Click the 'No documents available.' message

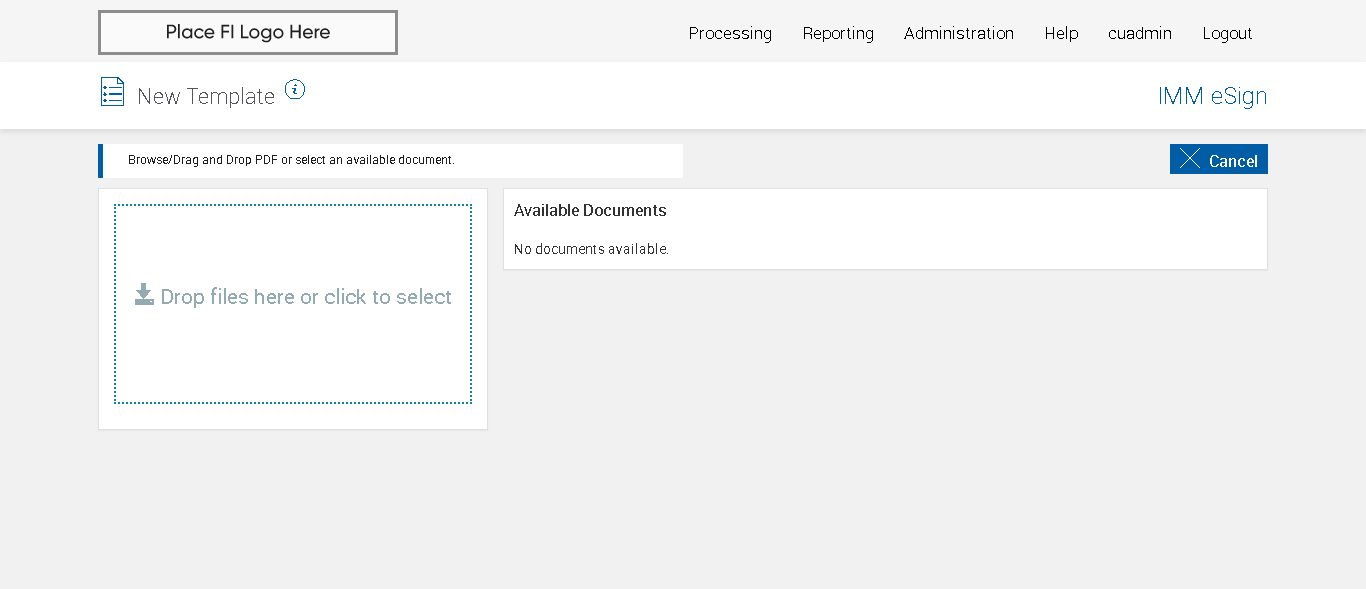coord(591,249)
